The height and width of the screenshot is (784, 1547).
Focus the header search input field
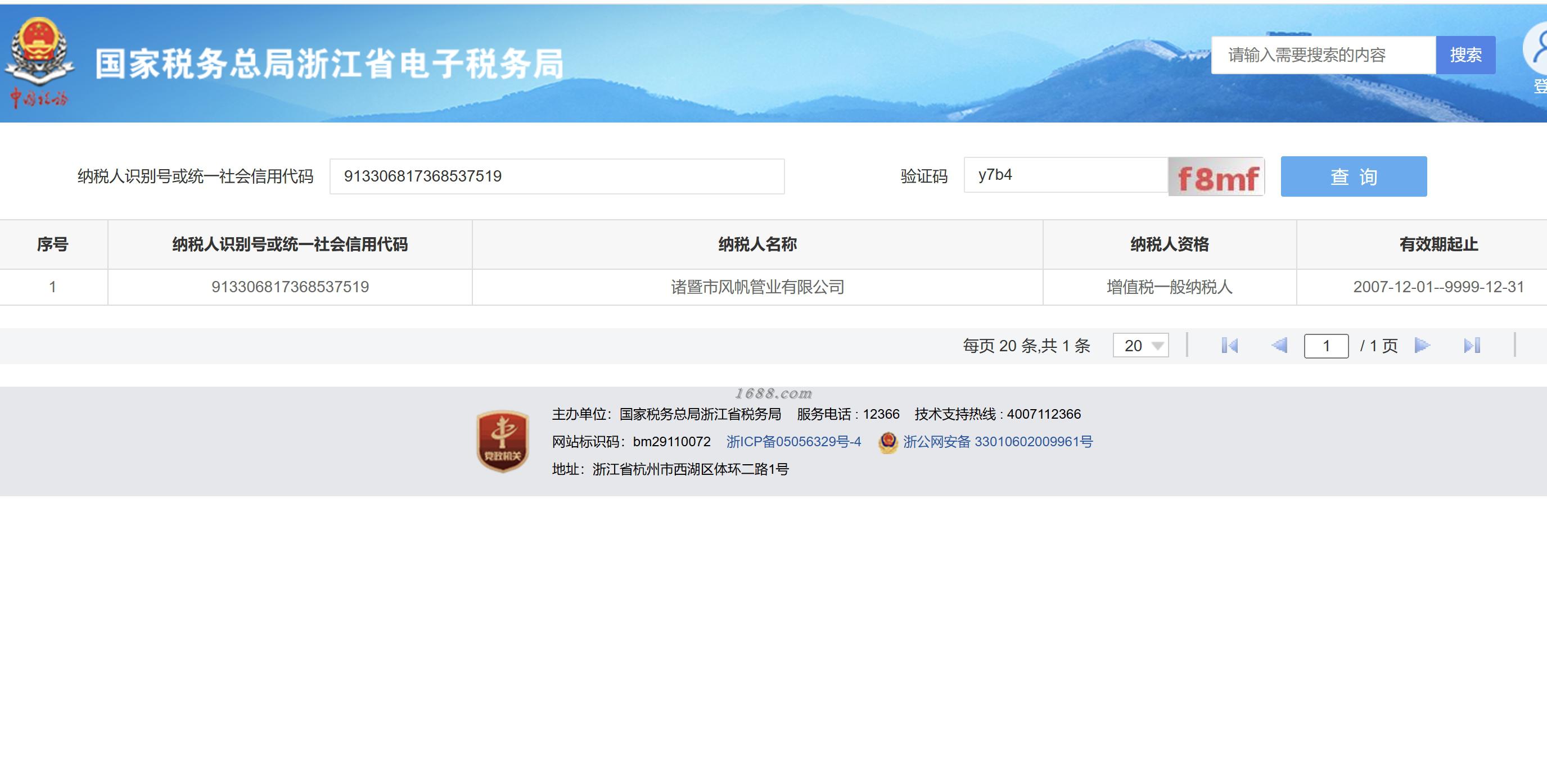1324,55
